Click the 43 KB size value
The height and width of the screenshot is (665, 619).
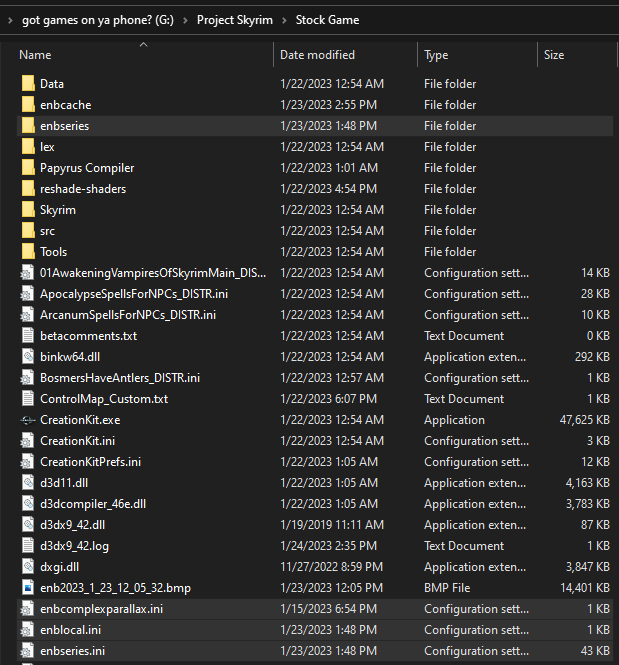click(x=595, y=651)
